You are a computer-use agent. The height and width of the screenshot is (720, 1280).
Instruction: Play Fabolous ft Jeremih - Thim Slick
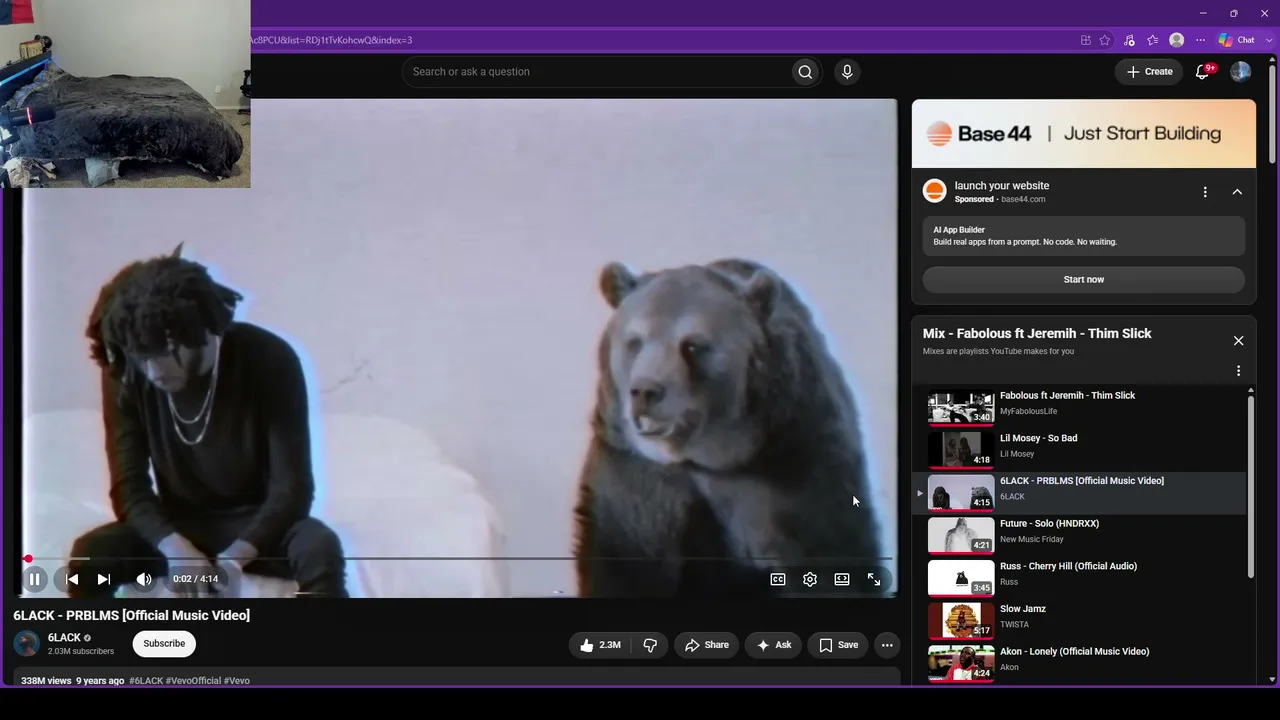tap(1079, 407)
